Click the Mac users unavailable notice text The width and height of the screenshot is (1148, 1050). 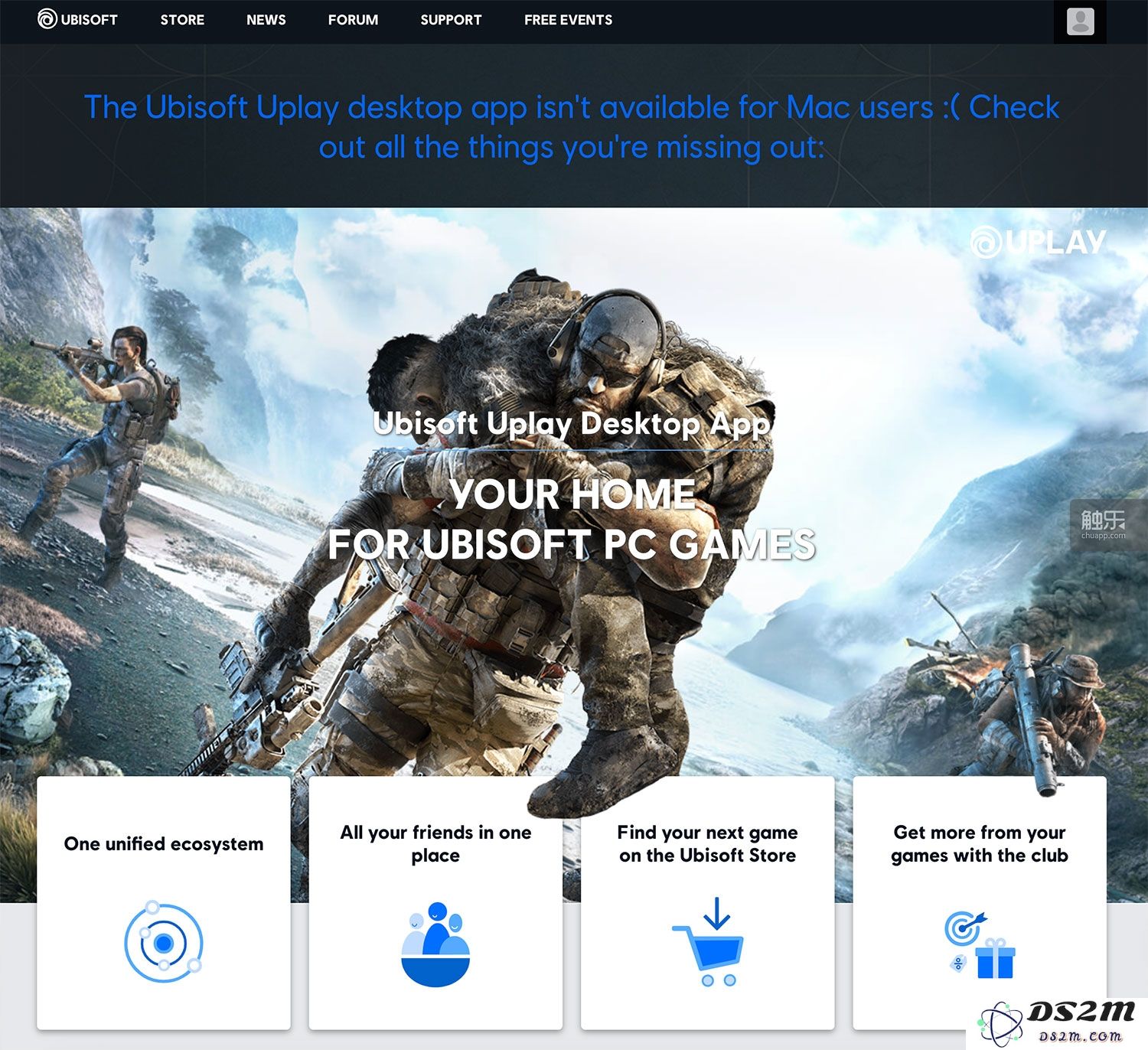(x=572, y=127)
